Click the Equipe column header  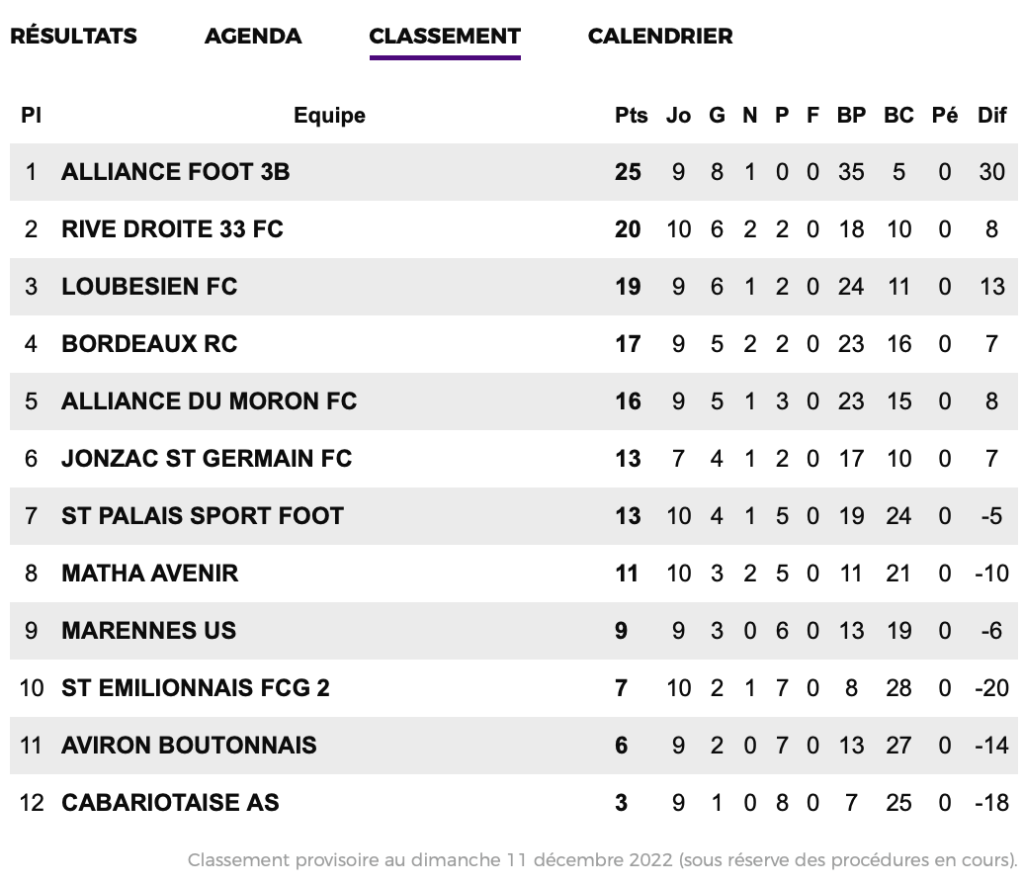tap(329, 116)
